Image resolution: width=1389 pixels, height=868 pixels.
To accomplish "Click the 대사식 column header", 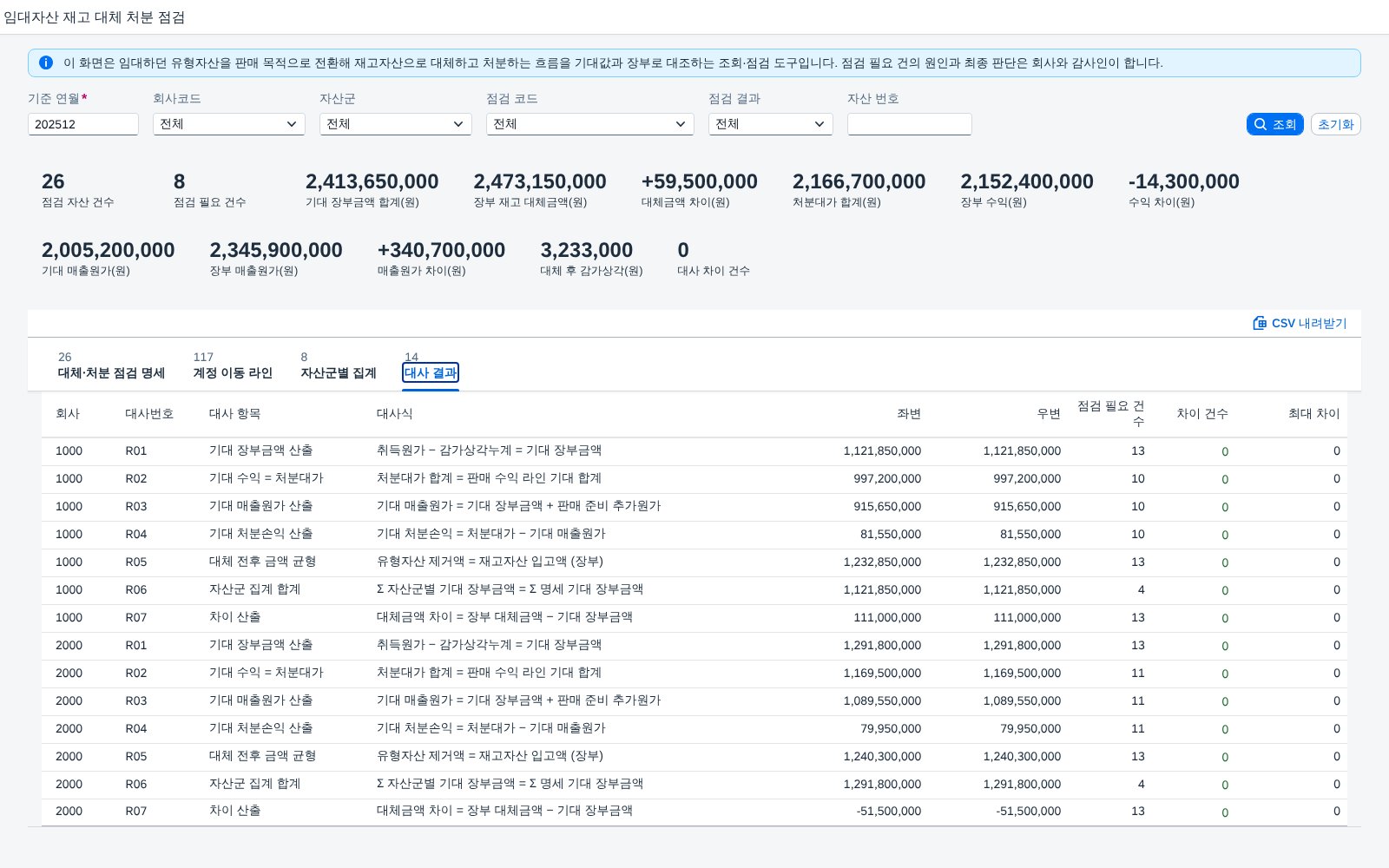I will point(395,414).
